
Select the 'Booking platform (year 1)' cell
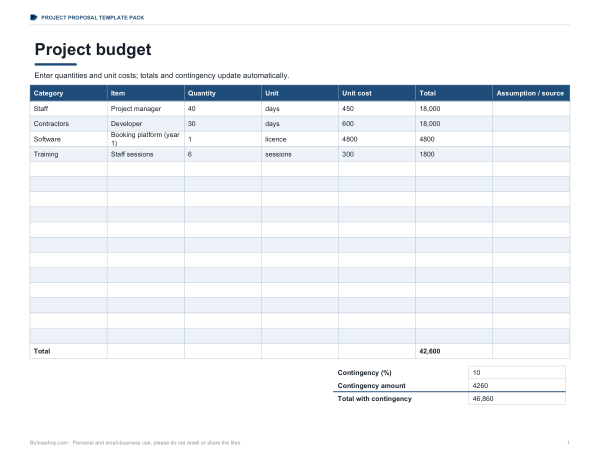146,139
